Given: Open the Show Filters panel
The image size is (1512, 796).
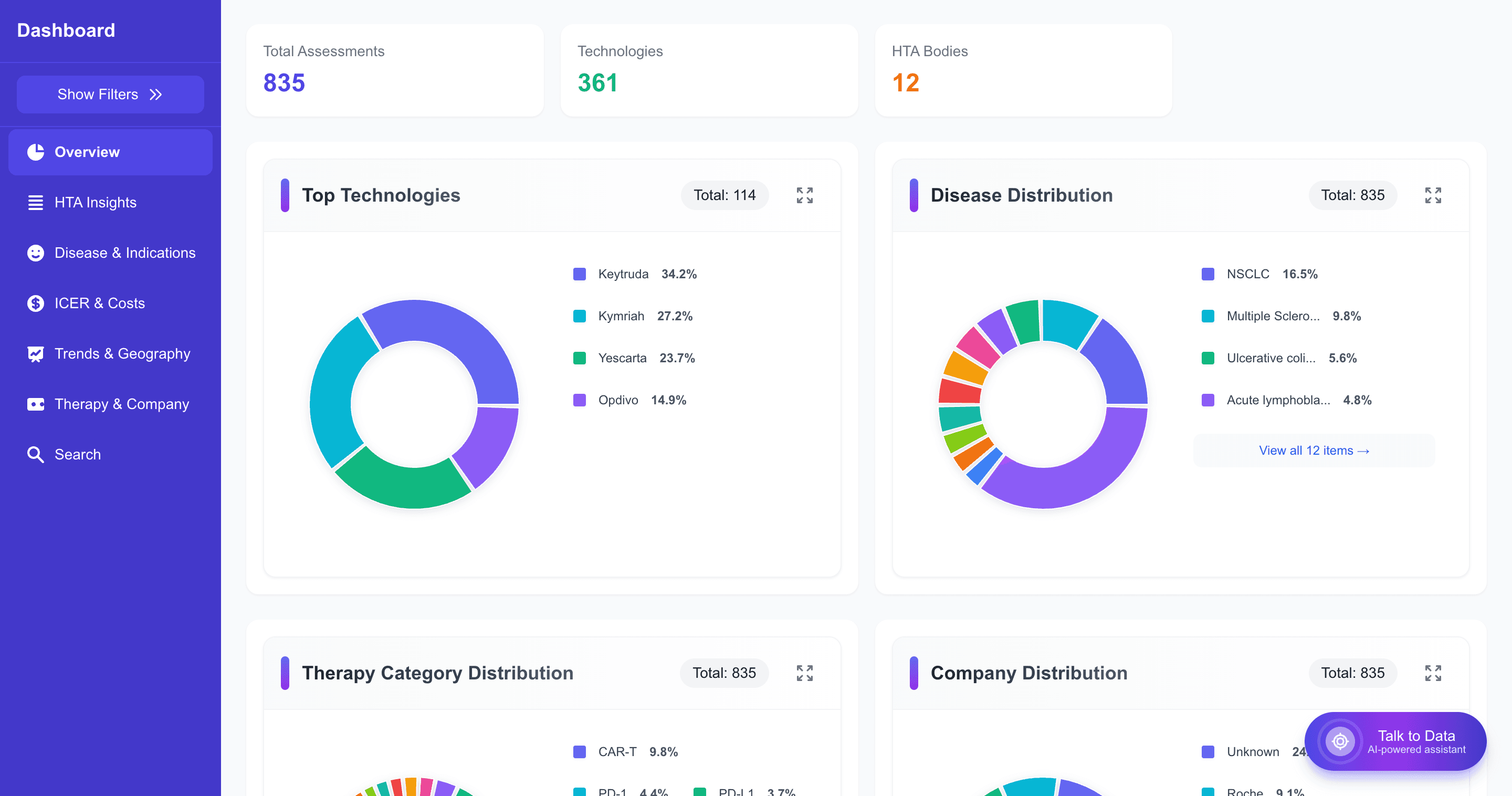Looking at the screenshot, I should point(110,95).
